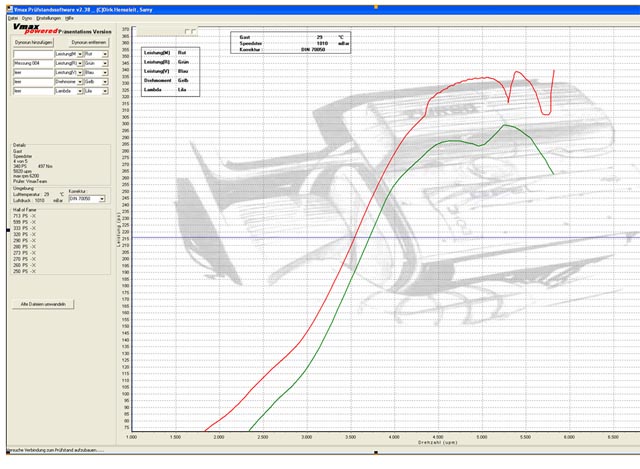Expand the Rot color dropdown in first row
The height and width of the screenshot is (469, 640).
104,54
